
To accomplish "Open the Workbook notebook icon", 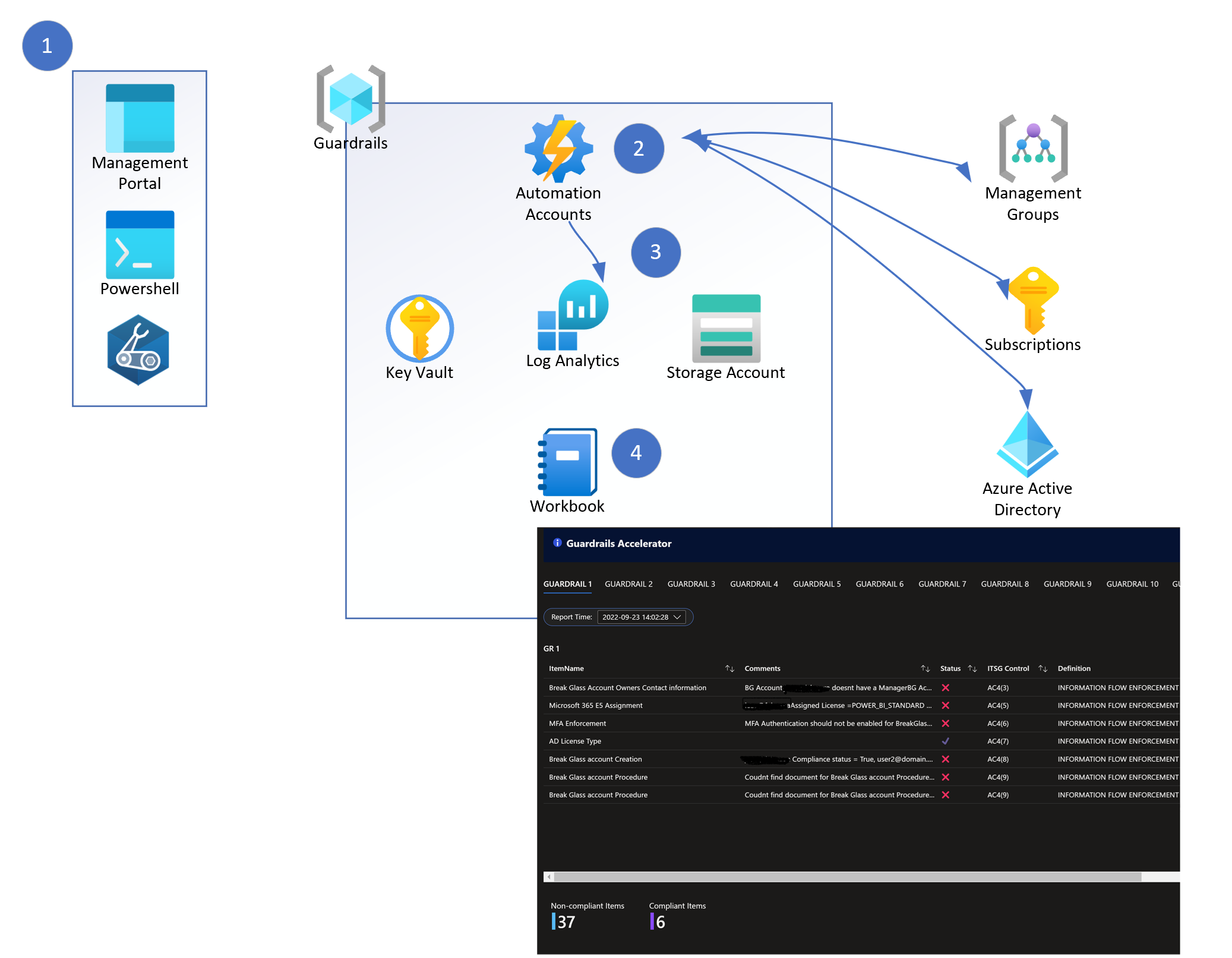I will tap(567, 462).
